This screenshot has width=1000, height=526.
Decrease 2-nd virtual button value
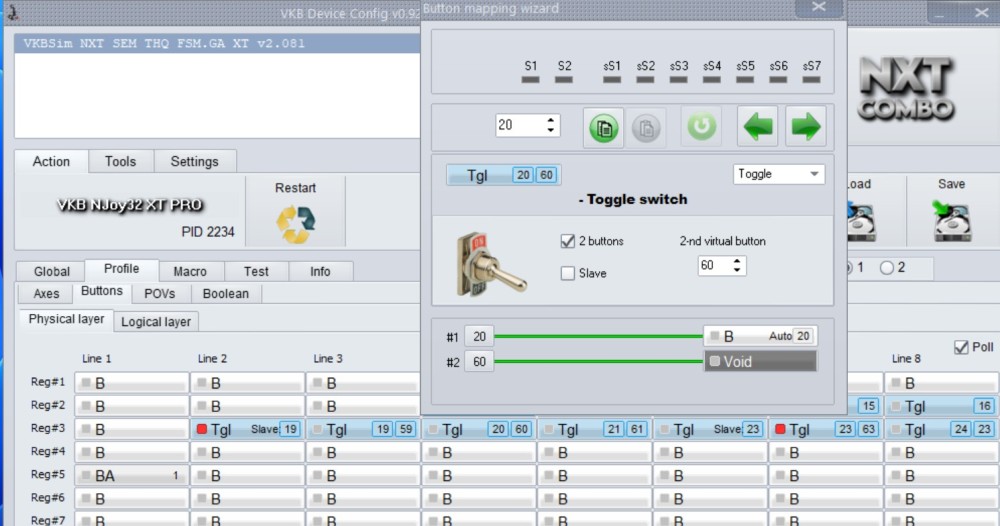click(x=737, y=270)
